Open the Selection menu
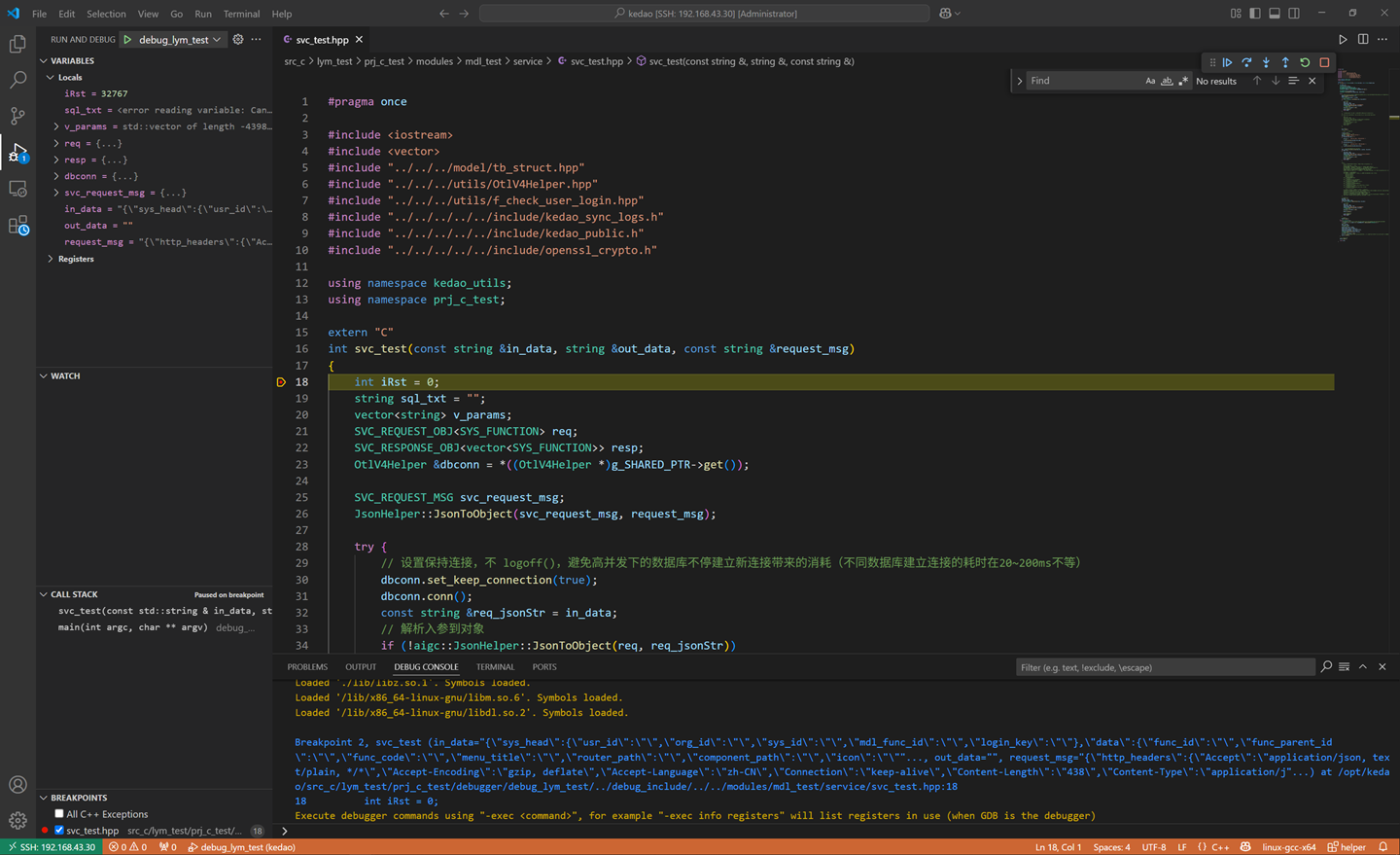 106,14
